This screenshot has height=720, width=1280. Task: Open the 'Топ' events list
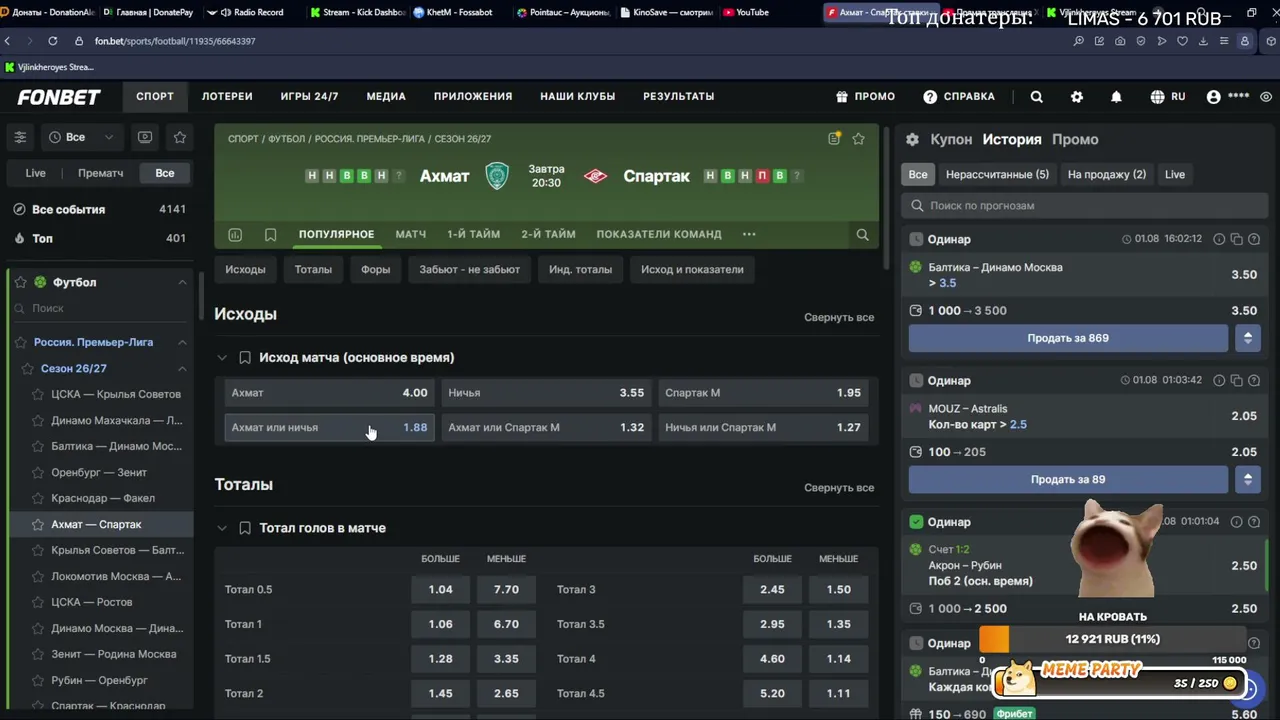tap(100, 238)
